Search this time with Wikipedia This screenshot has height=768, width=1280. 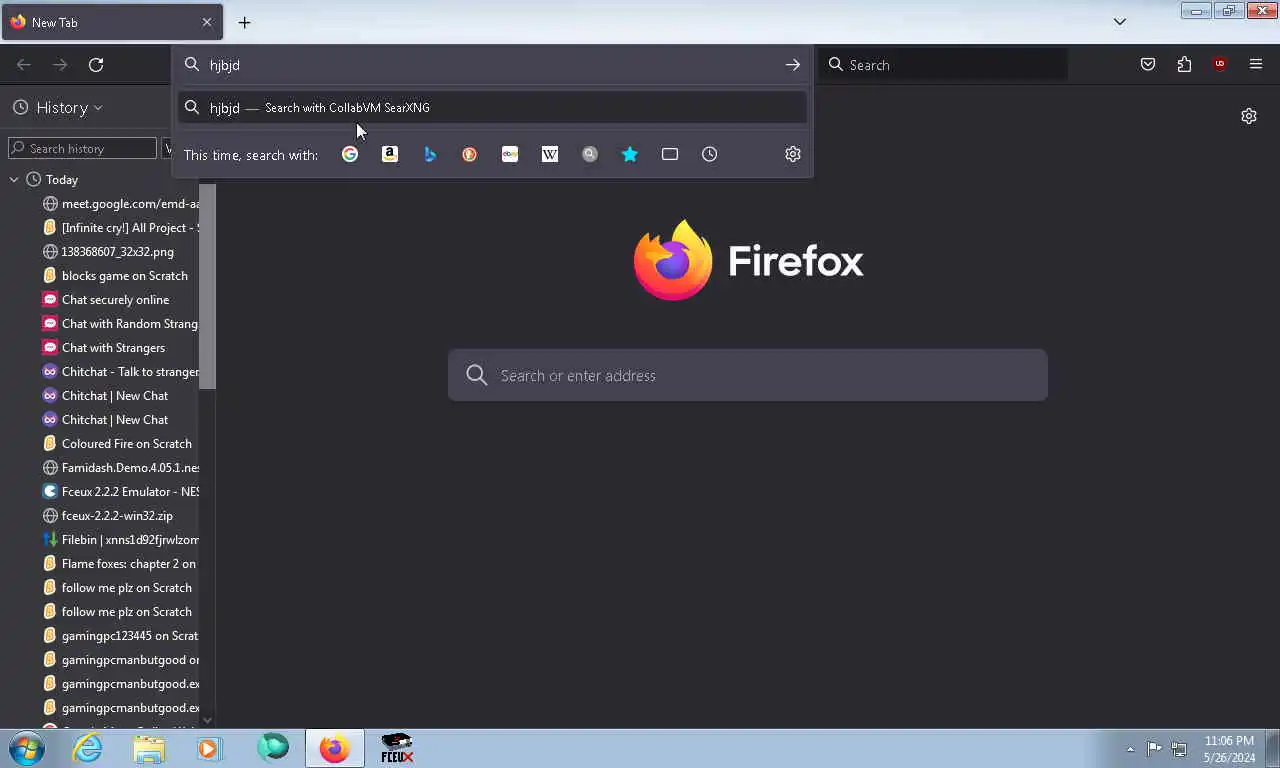[x=550, y=154]
